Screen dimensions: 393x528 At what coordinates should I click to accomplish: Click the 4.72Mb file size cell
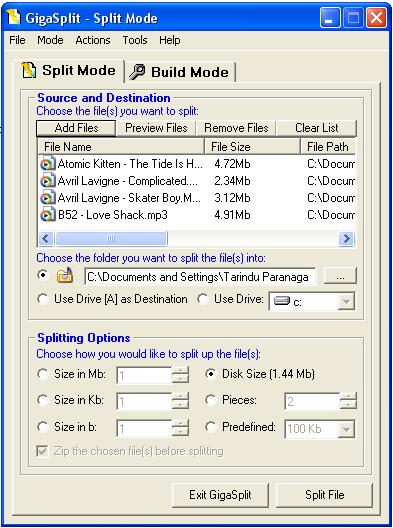(232, 164)
